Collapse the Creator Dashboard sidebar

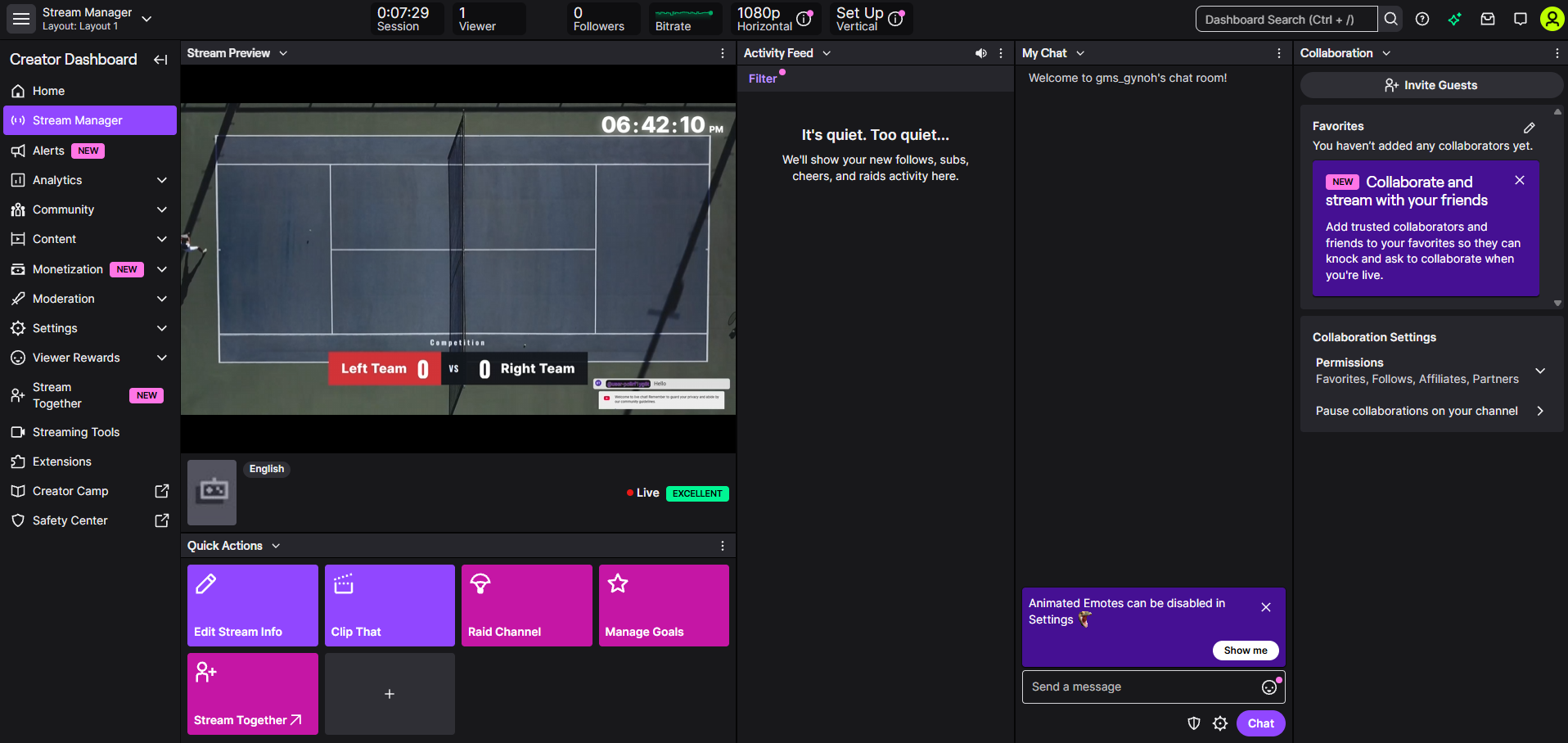pos(160,60)
